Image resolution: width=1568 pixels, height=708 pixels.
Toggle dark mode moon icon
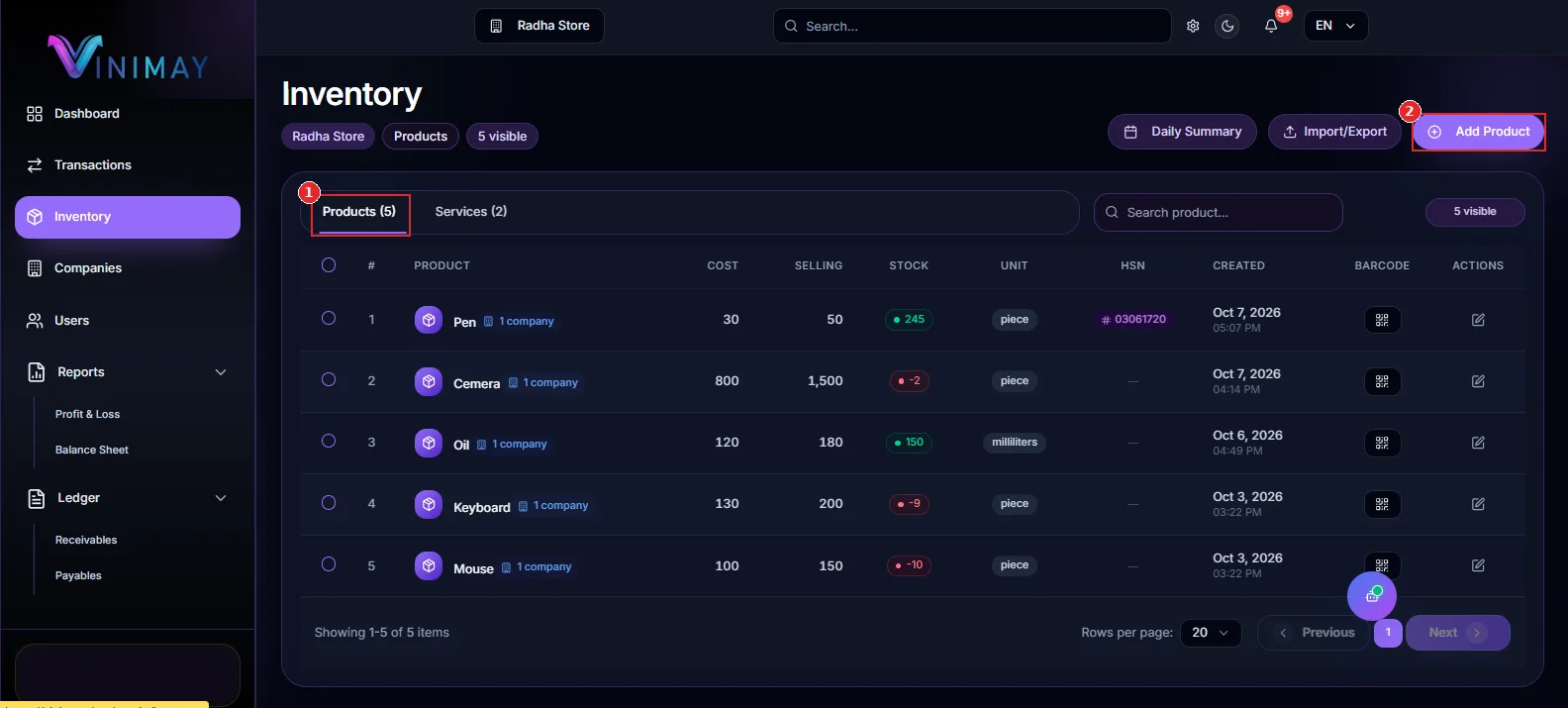(x=1227, y=26)
